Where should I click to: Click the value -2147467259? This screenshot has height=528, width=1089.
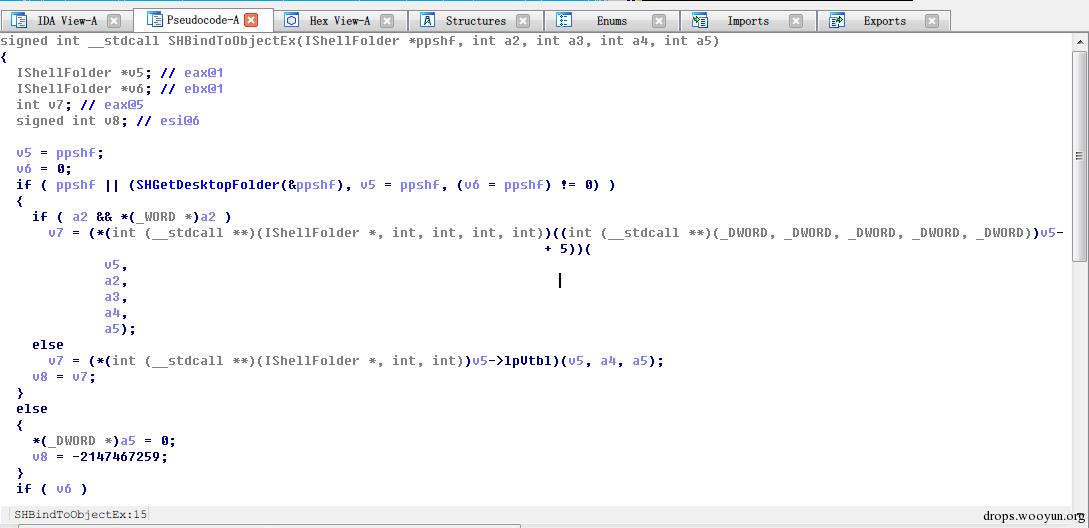point(115,456)
